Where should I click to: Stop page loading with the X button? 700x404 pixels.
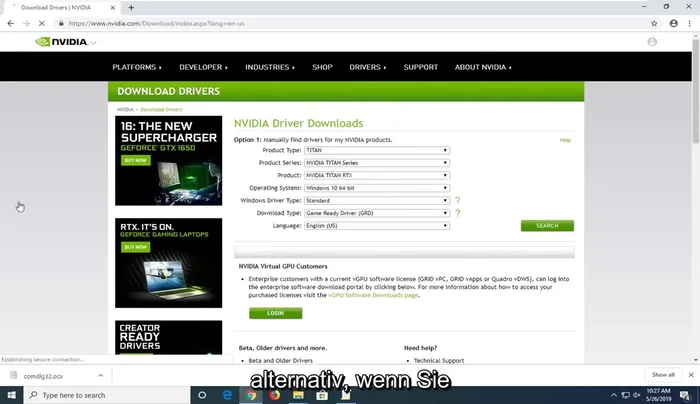coord(41,22)
